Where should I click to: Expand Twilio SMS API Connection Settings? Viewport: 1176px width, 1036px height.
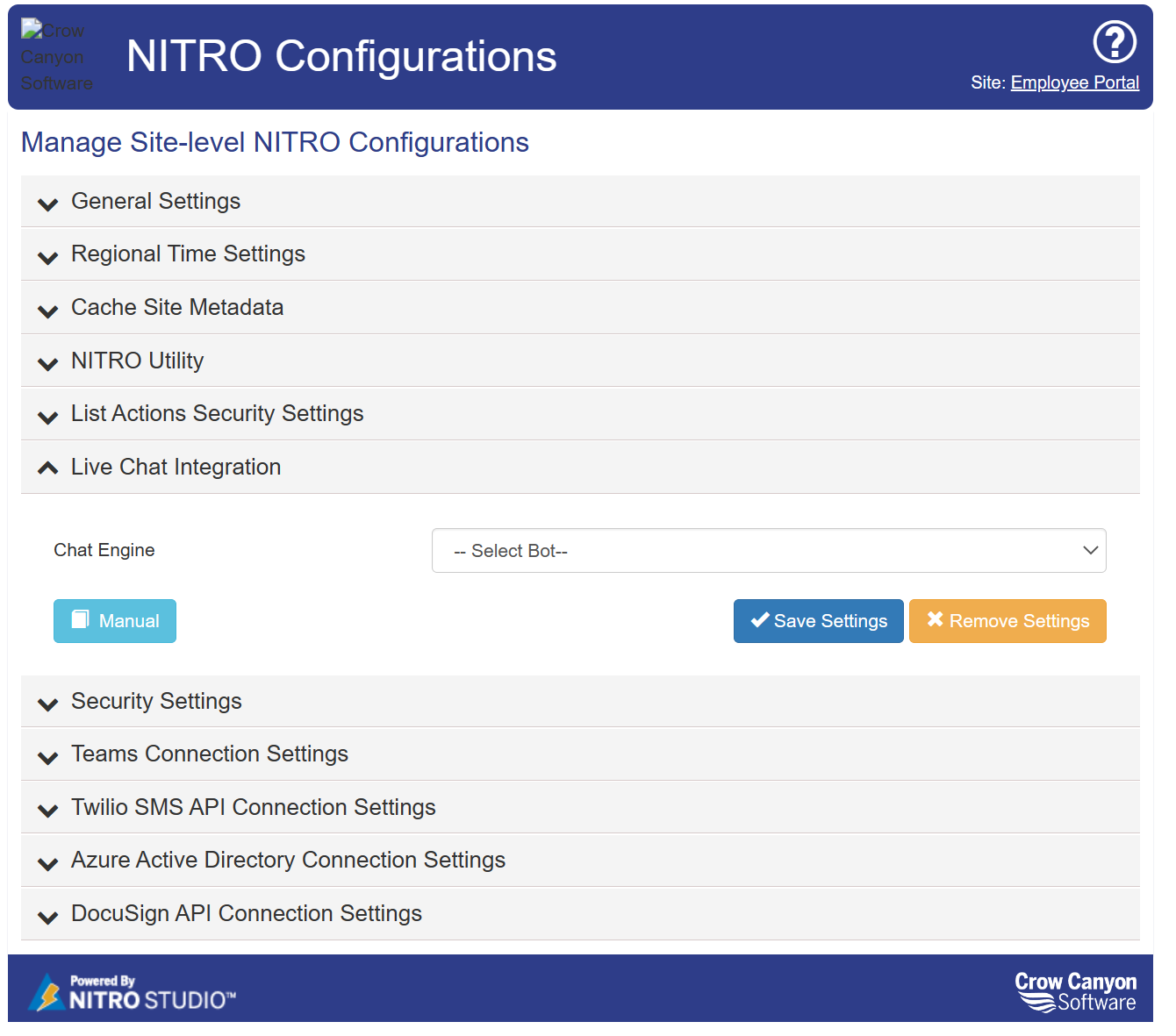click(x=253, y=808)
